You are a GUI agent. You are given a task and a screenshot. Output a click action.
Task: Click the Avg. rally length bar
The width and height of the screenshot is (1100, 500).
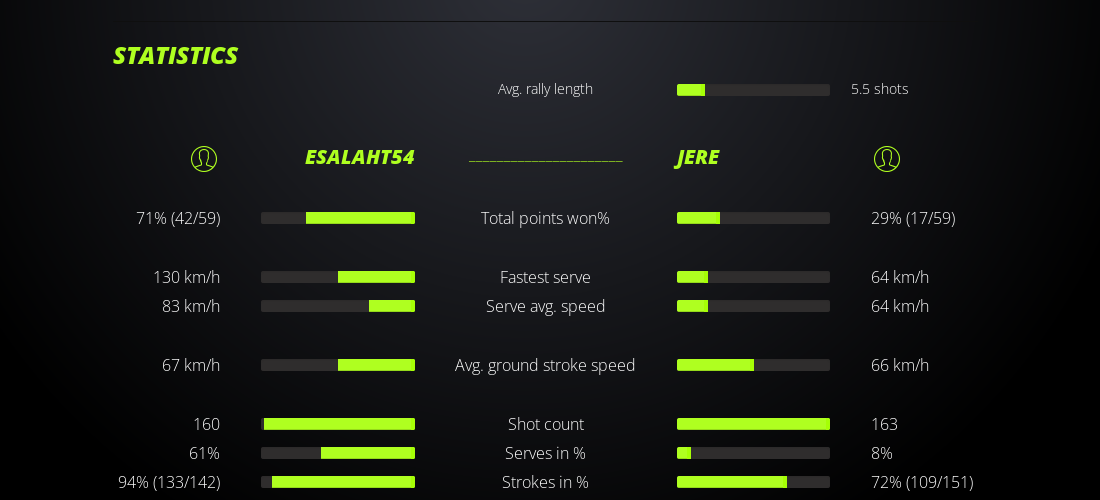753,90
